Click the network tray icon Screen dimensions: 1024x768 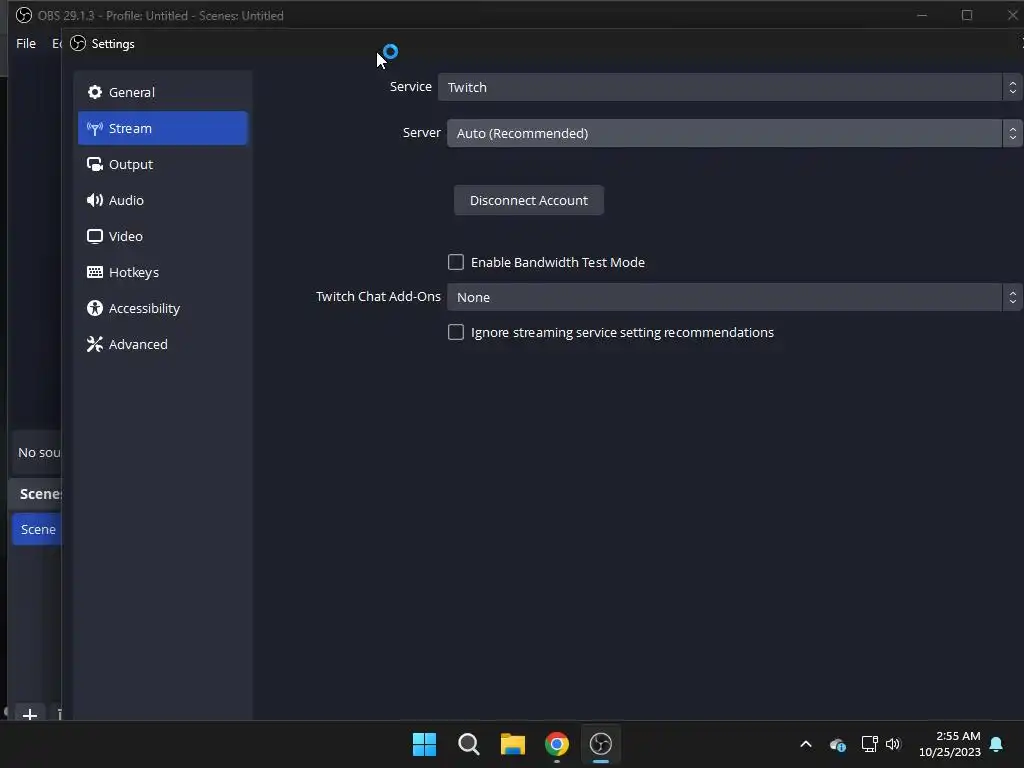pos(869,744)
